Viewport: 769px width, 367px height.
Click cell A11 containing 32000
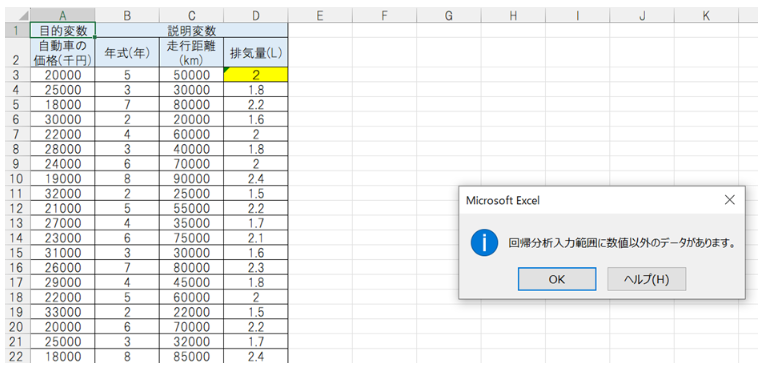pos(63,193)
